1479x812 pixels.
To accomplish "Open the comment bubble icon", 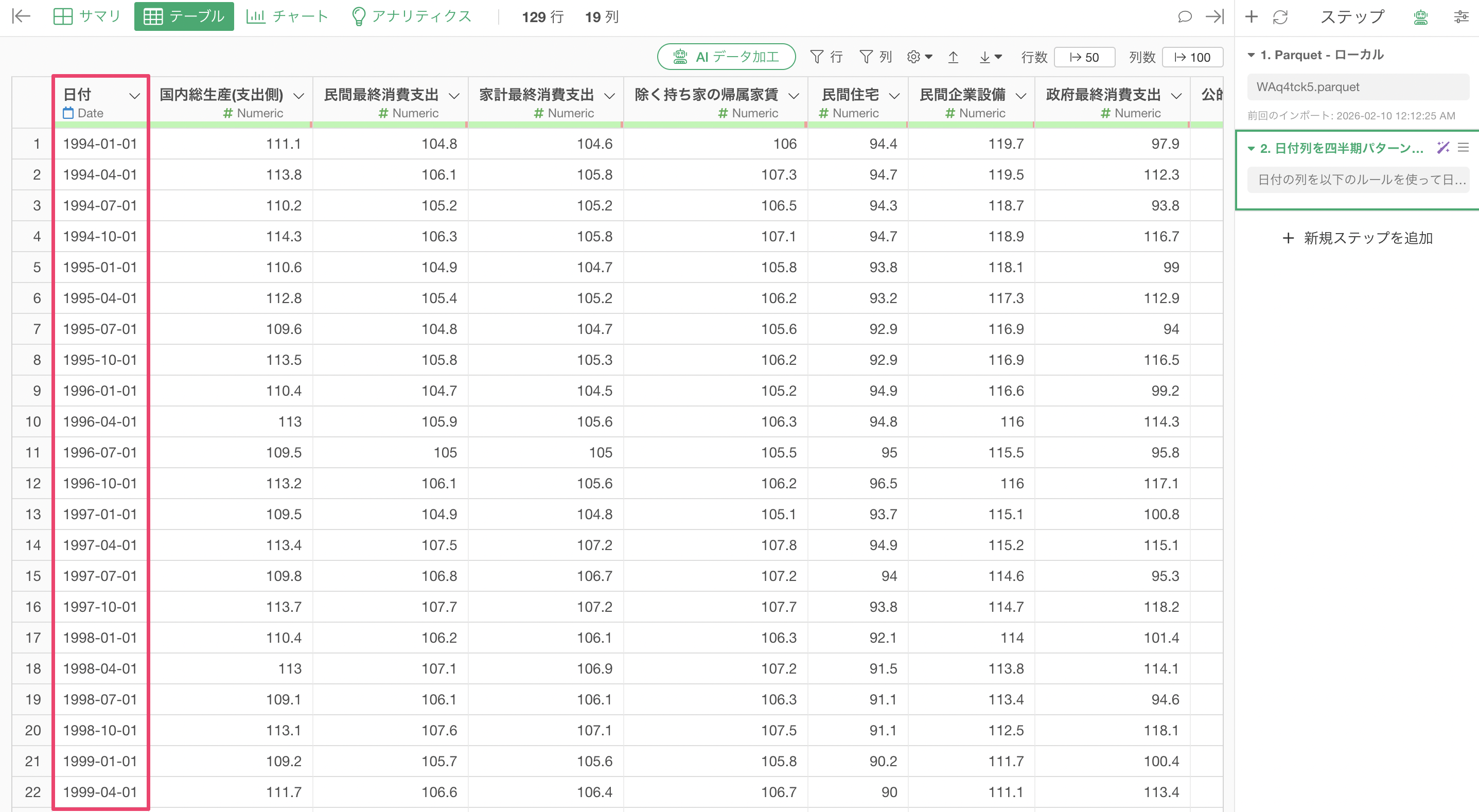I will (1185, 16).
